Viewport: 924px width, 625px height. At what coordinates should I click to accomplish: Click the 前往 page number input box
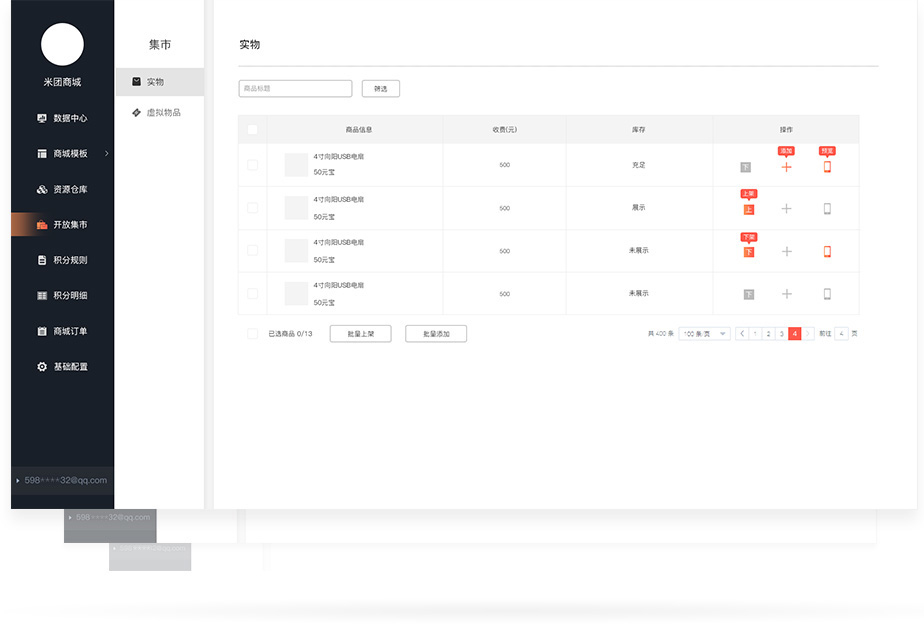[842, 334]
